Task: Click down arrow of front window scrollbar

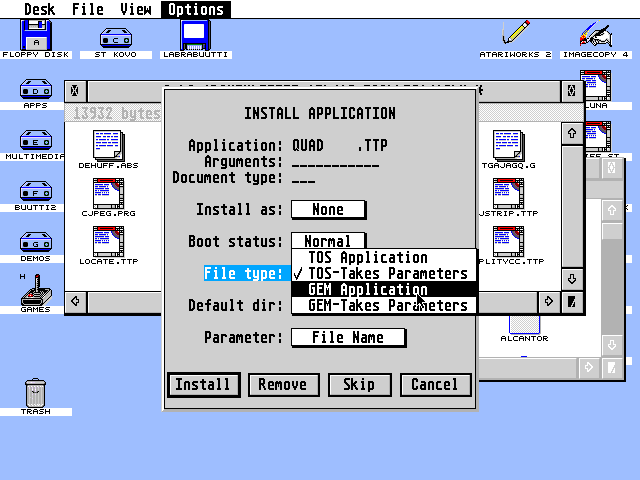Action: point(571,279)
